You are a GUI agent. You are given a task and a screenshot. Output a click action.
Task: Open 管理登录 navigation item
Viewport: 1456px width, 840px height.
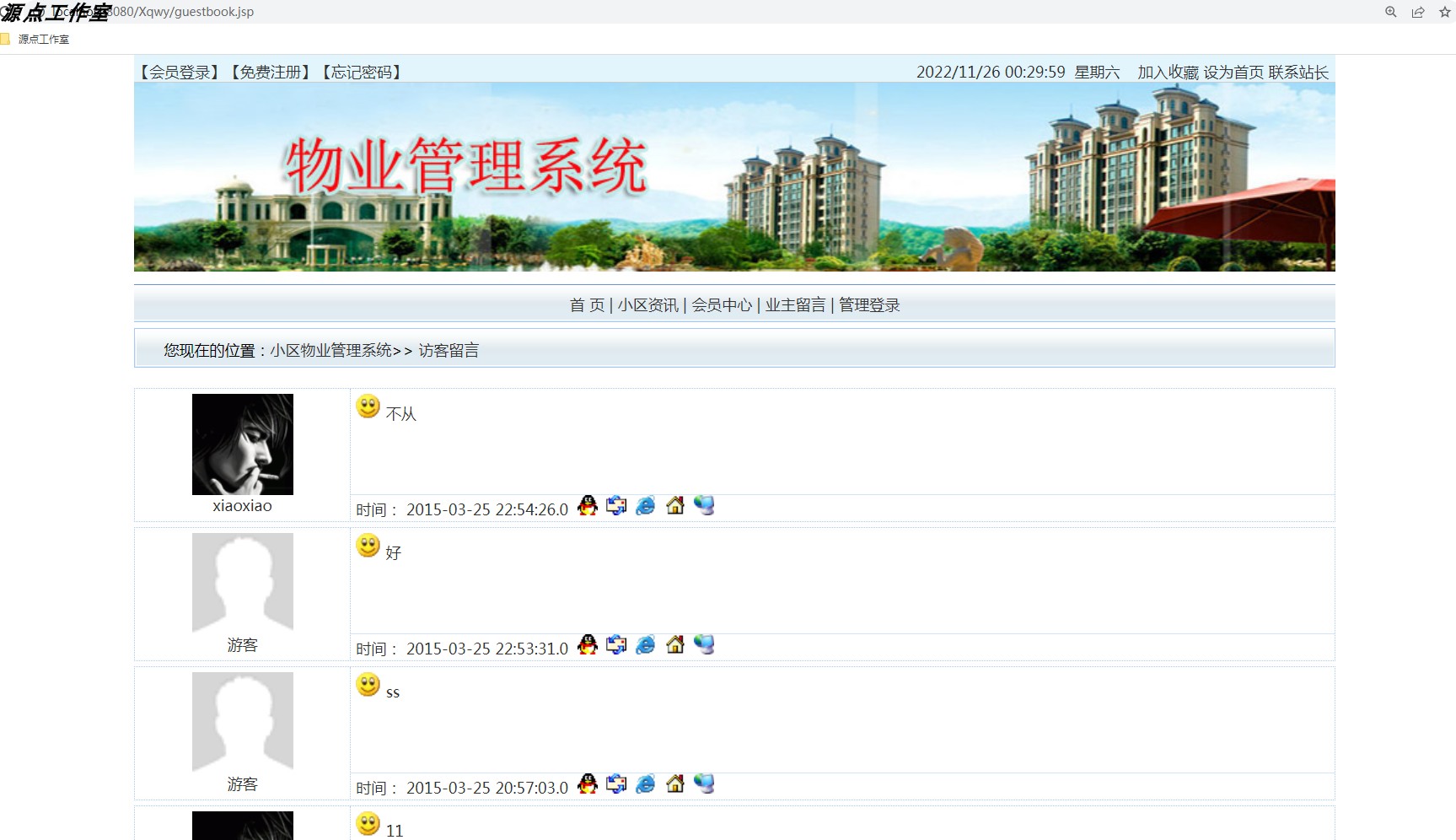click(x=869, y=305)
